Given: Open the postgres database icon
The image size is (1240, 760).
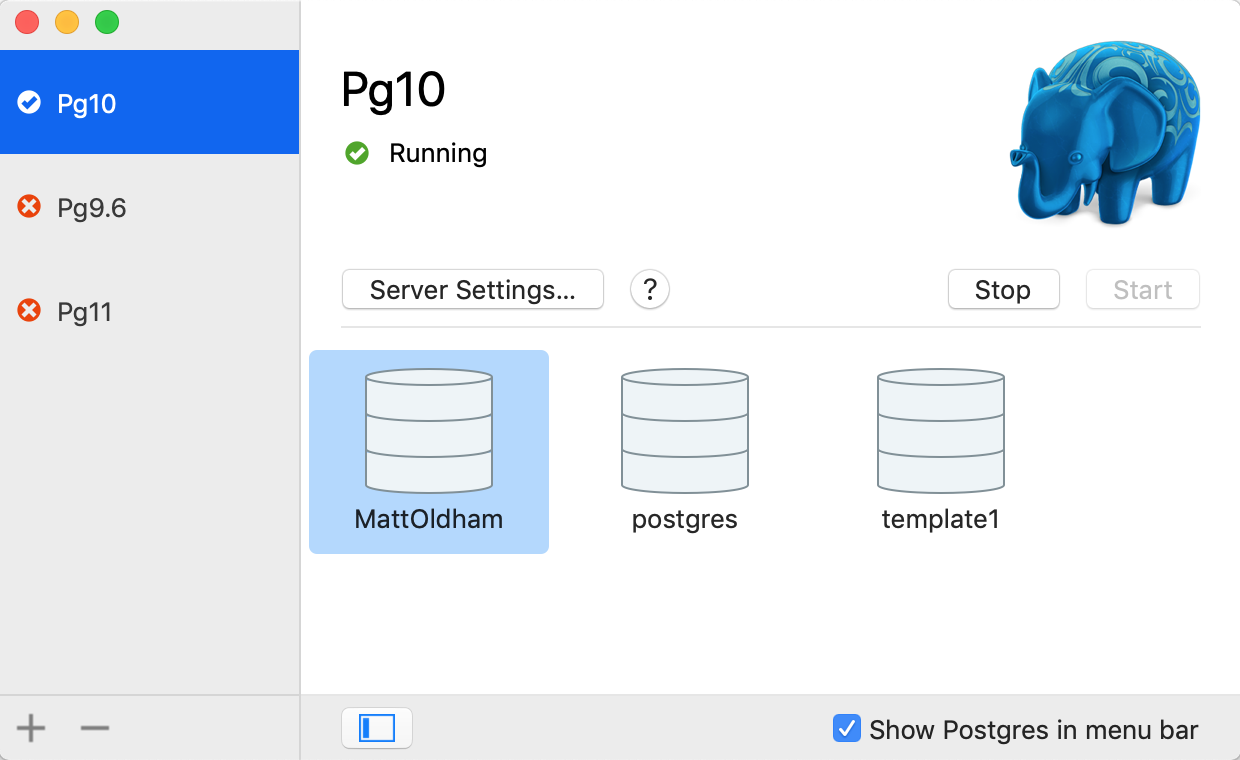Looking at the screenshot, I should 685,432.
